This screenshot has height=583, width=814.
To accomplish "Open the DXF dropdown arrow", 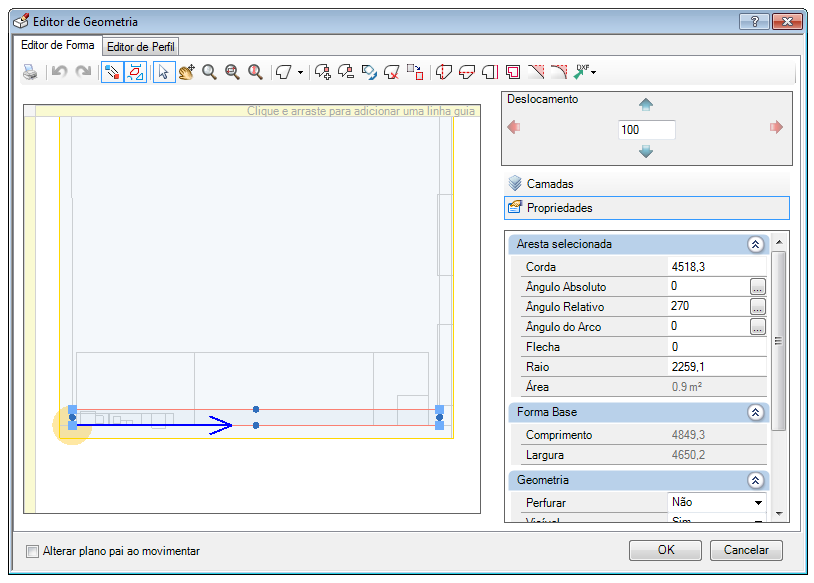I will pyautogui.click(x=593, y=72).
